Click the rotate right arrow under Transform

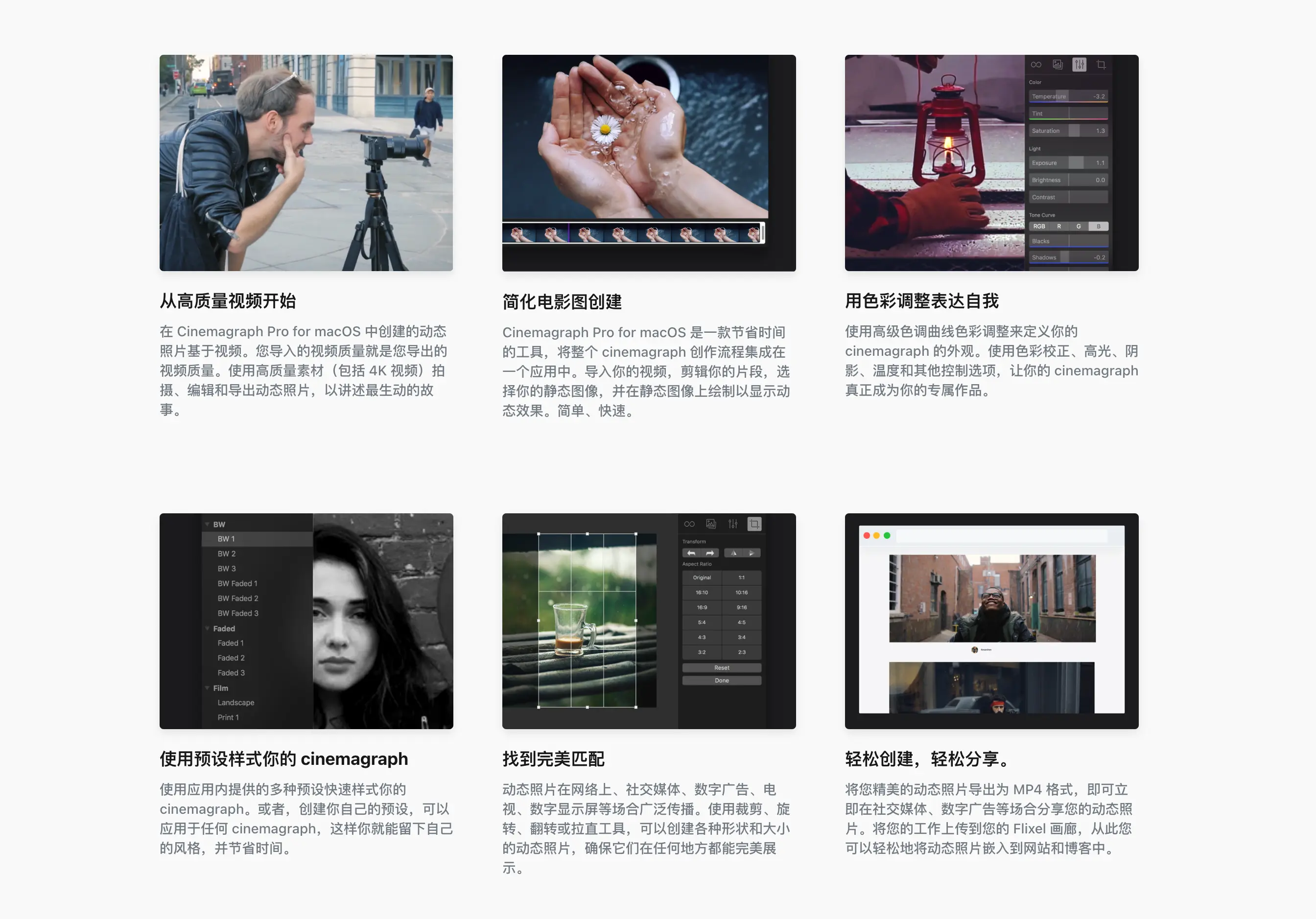[x=710, y=553]
